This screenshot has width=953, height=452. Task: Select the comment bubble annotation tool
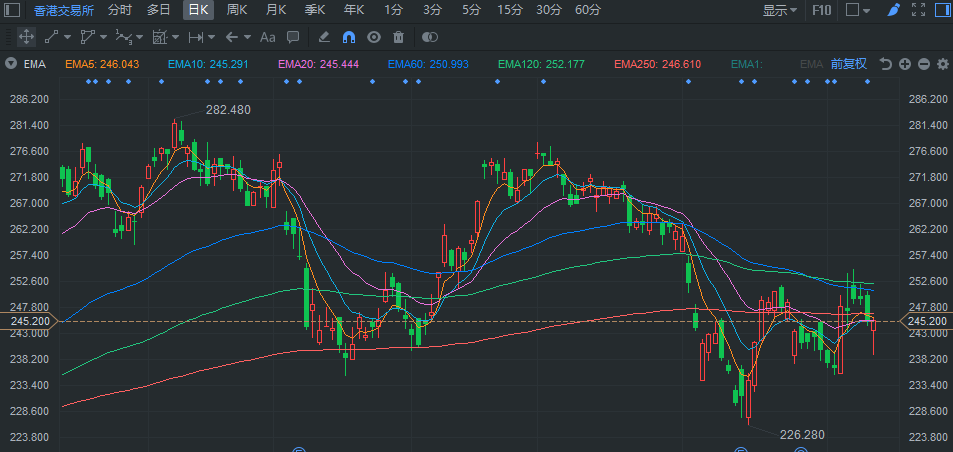coord(293,37)
